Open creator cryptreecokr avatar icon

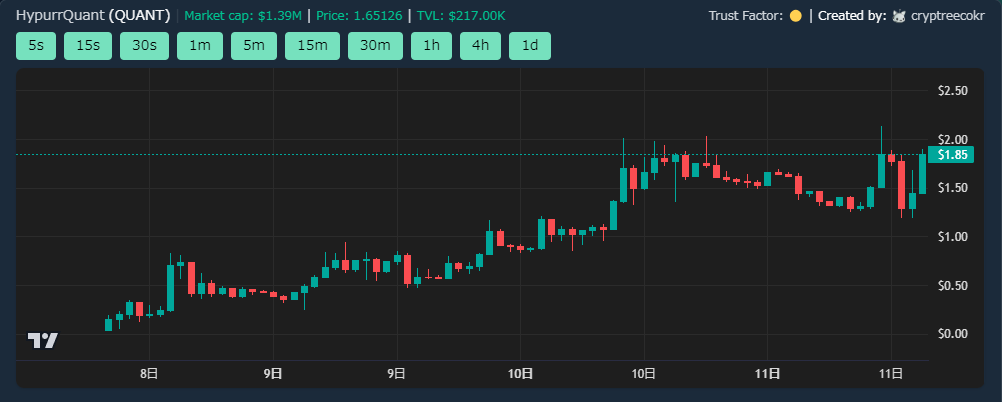click(x=900, y=16)
